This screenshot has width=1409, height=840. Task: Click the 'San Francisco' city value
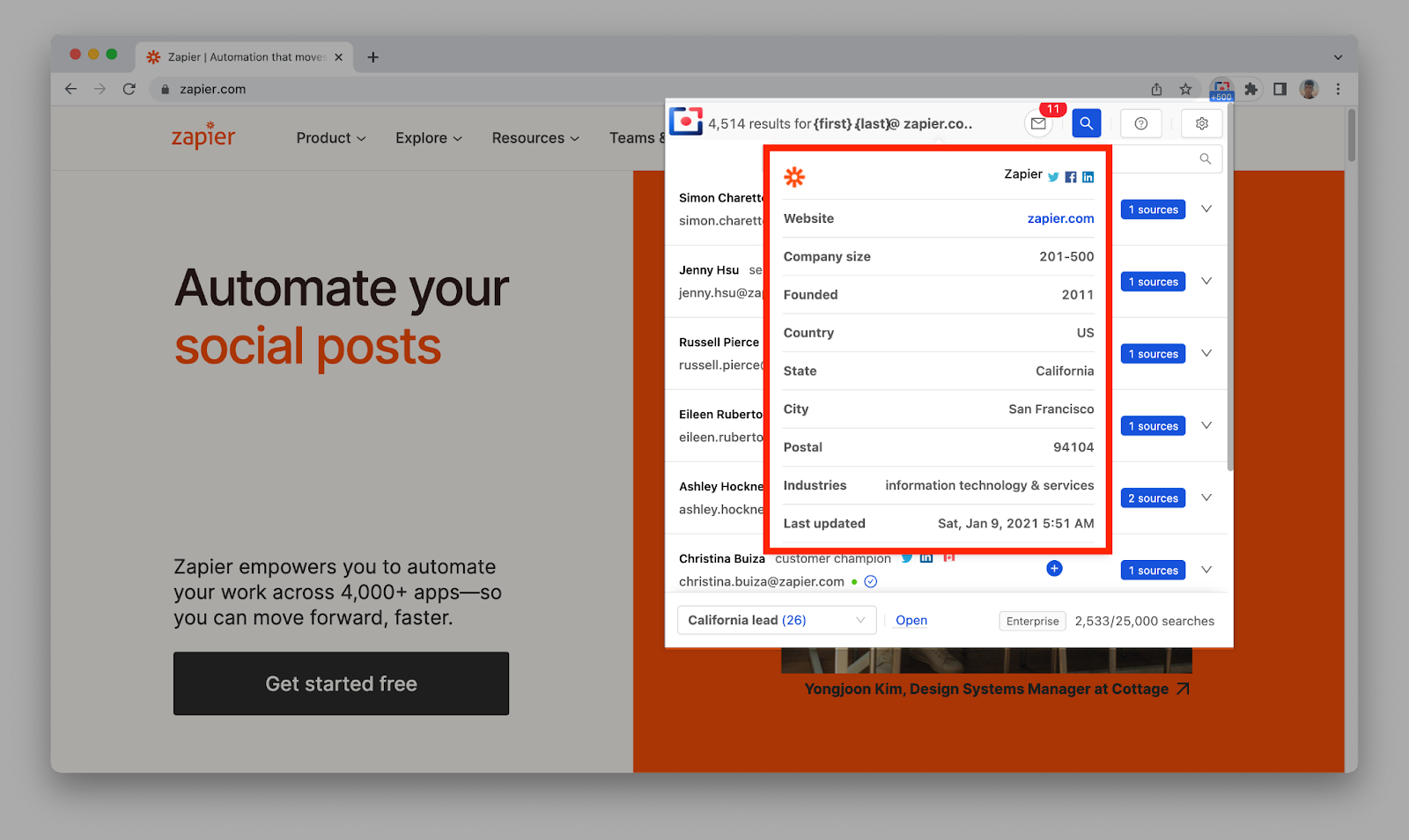point(1051,409)
